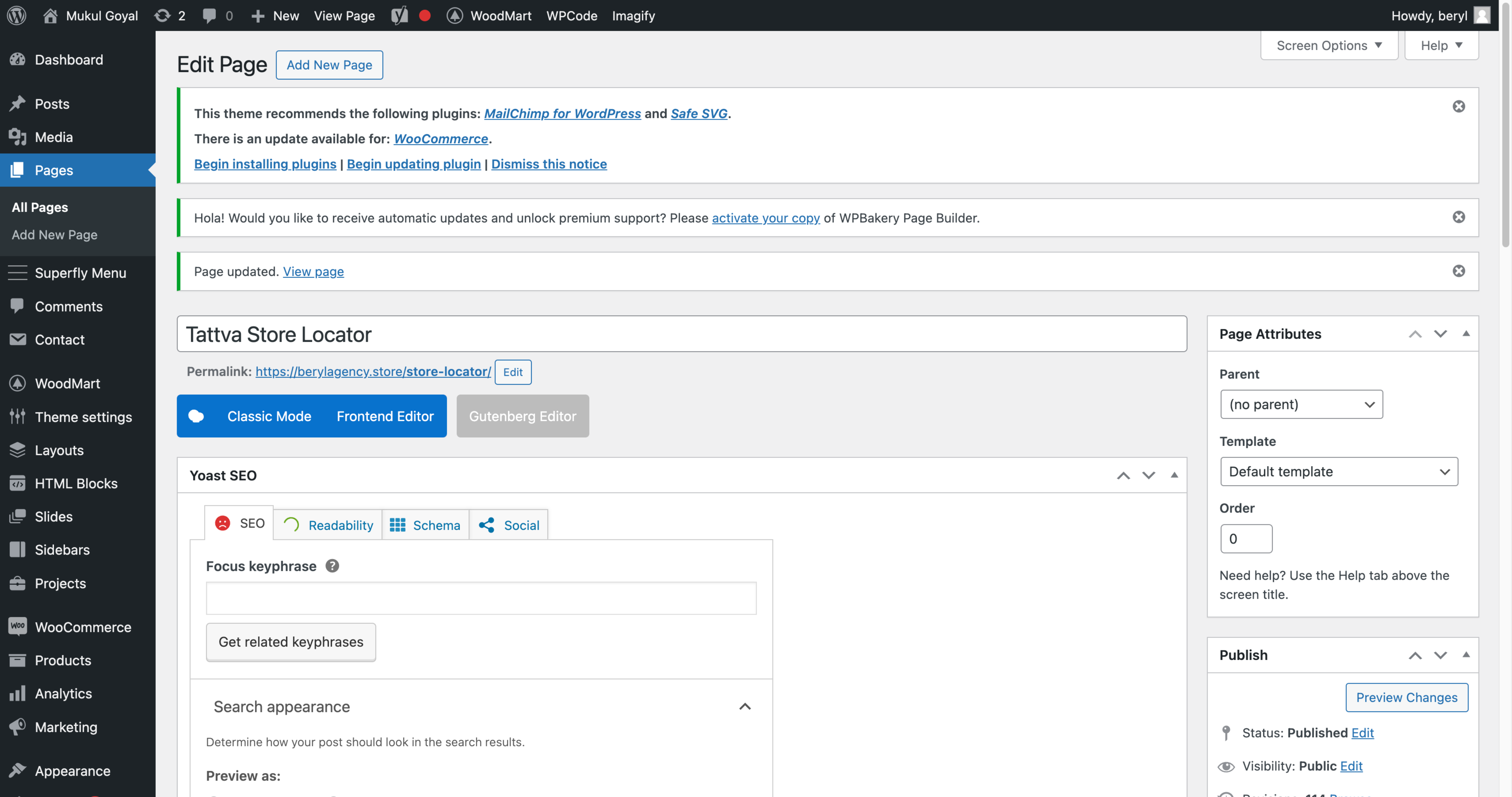This screenshot has width=1512, height=797.
Task: Open Appearance in the sidebar
Action: 78,771
